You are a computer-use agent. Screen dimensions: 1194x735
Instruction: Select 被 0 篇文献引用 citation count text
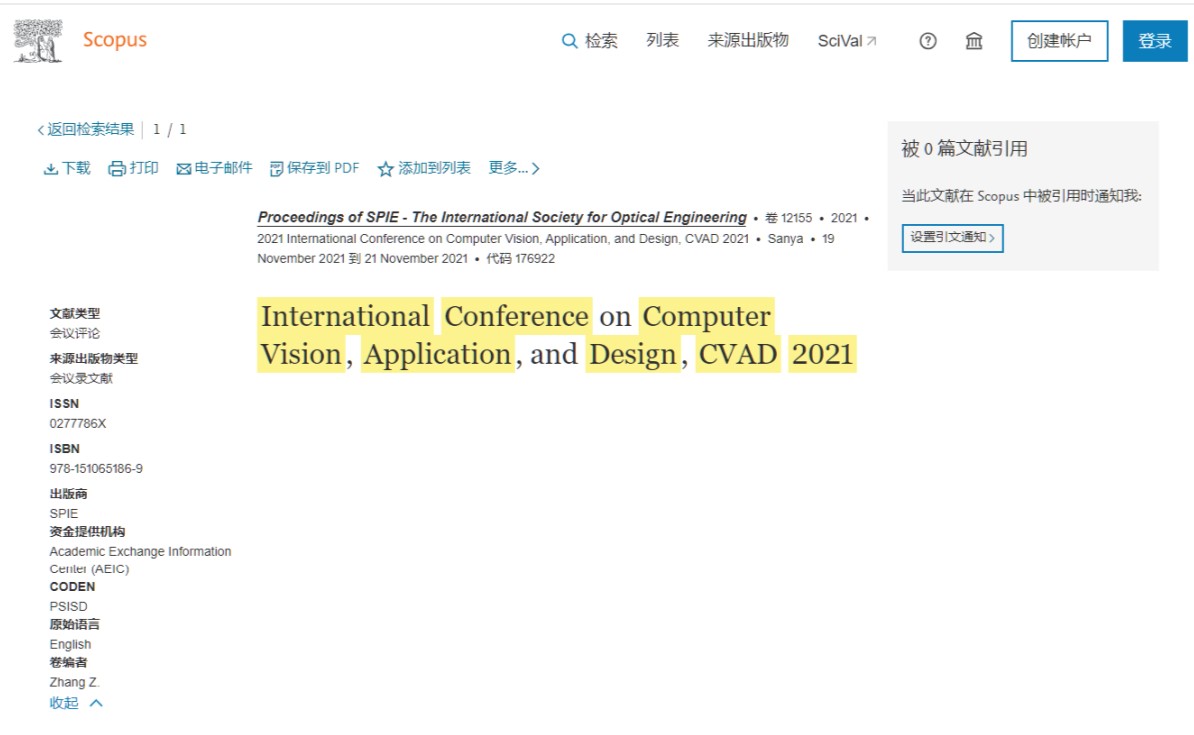click(x=964, y=149)
